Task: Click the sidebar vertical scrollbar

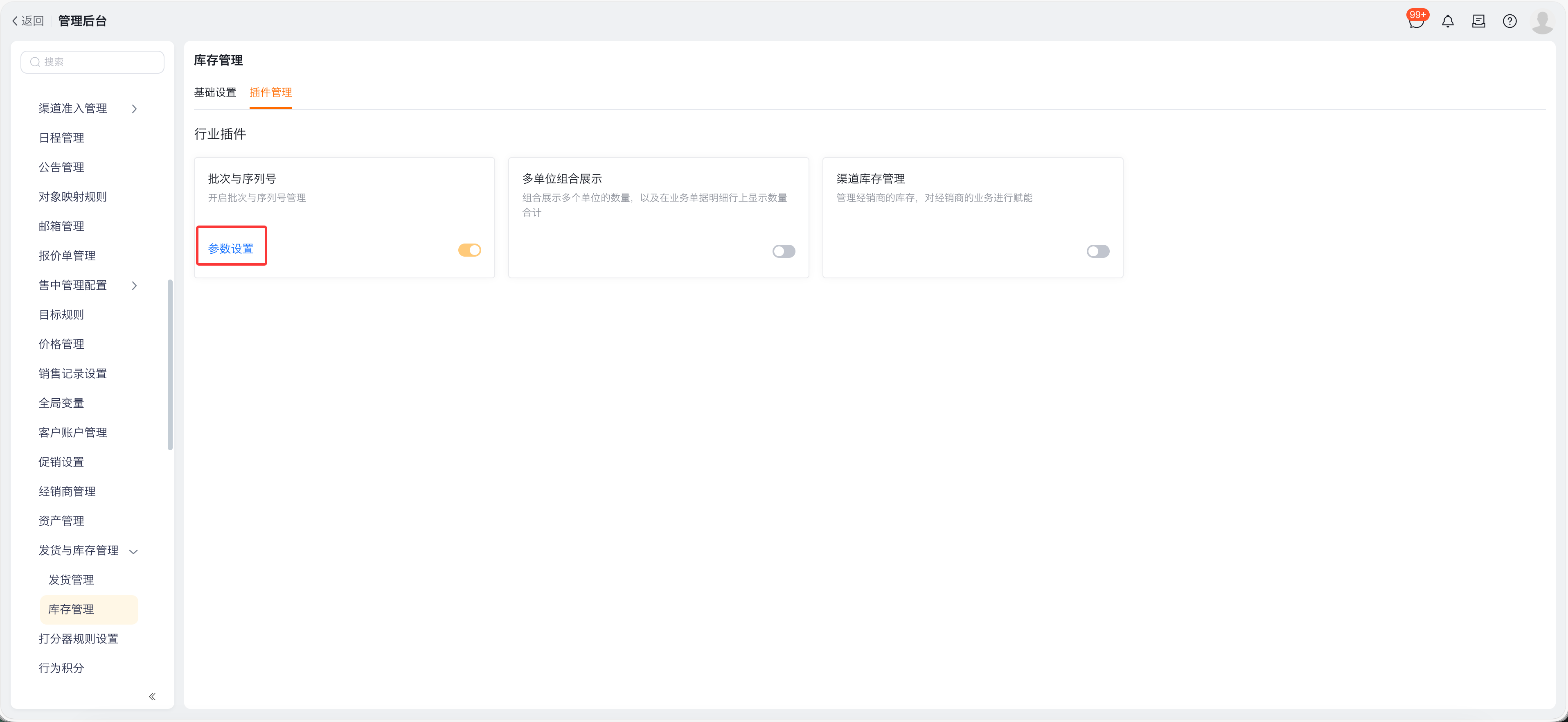Action: pyautogui.click(x=170, y=365)
